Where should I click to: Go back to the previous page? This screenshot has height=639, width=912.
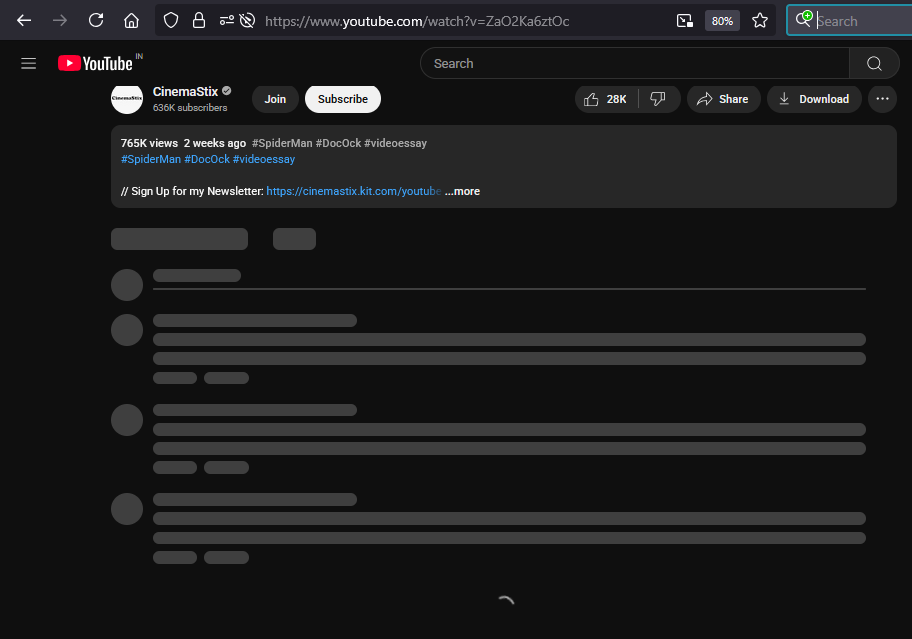24,21
